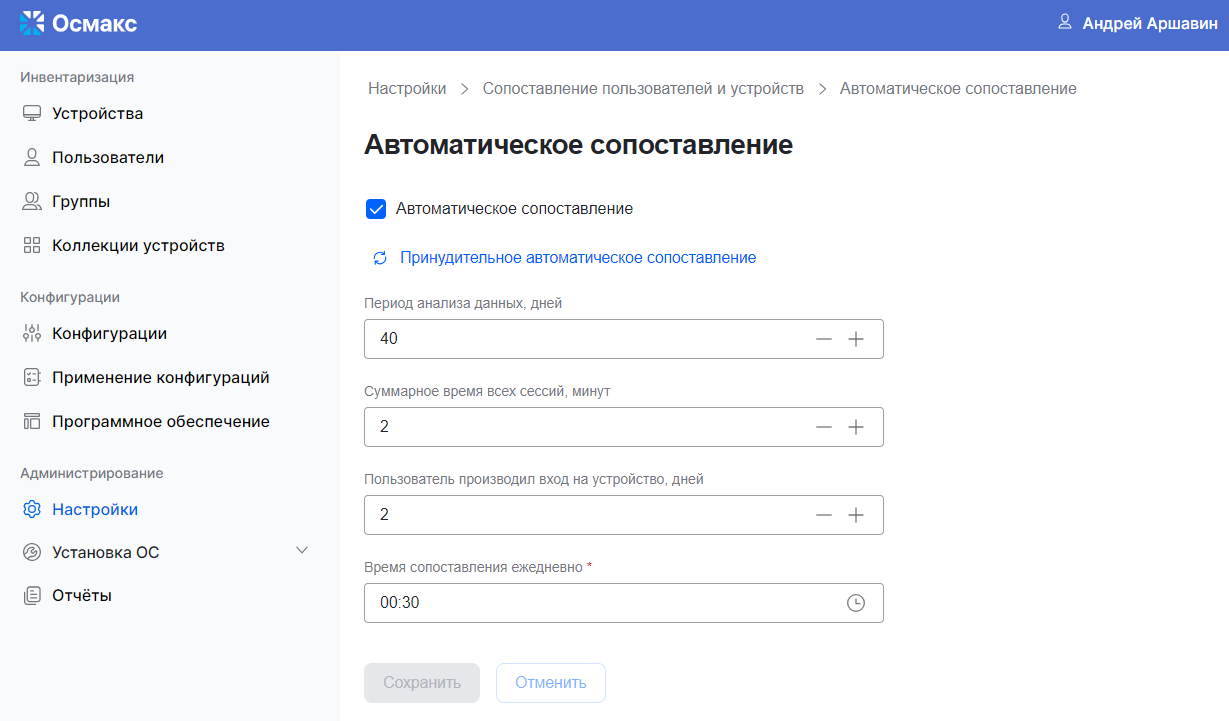Click the Конфигурации sliders icon
The height and width of the screenshot is (721, 1229).
tap(32, 334)
